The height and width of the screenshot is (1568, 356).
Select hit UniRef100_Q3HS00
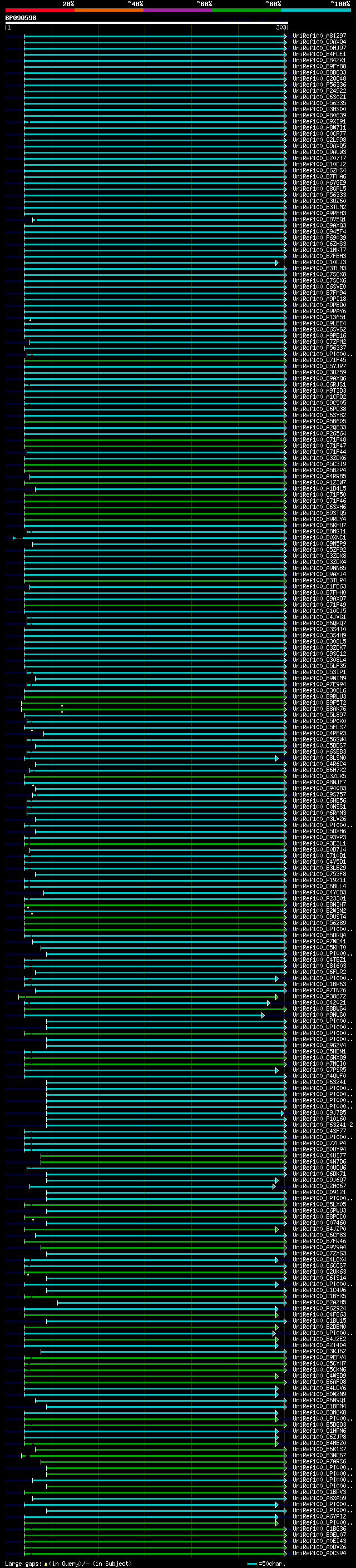tap(319, 109)
